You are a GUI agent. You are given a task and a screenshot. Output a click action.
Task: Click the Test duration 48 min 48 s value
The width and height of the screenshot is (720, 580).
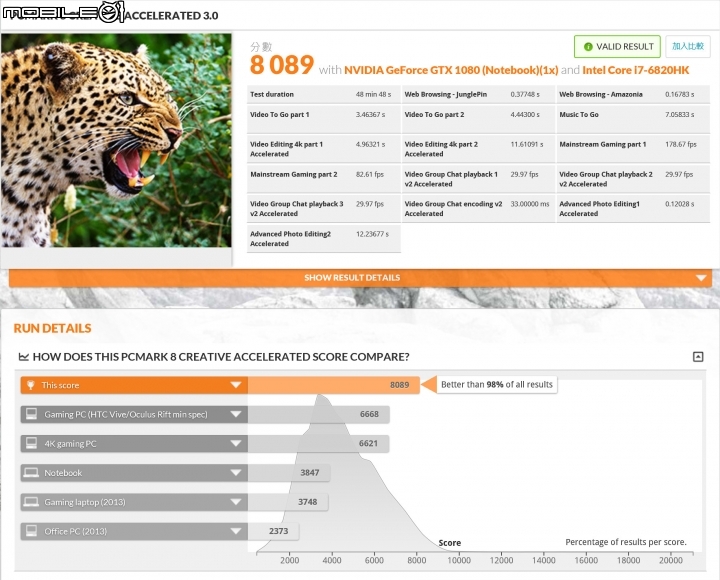click(x=373, y=94)
